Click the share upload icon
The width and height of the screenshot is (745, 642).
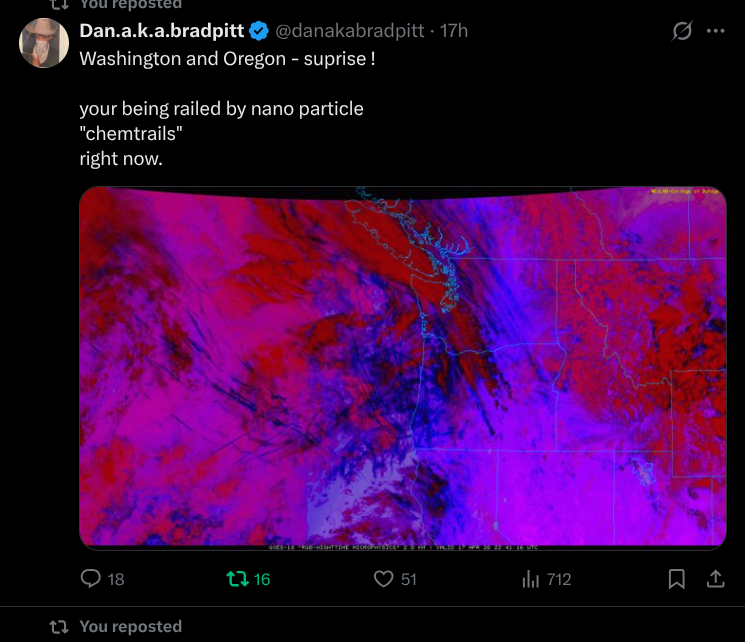coord(715,579)
